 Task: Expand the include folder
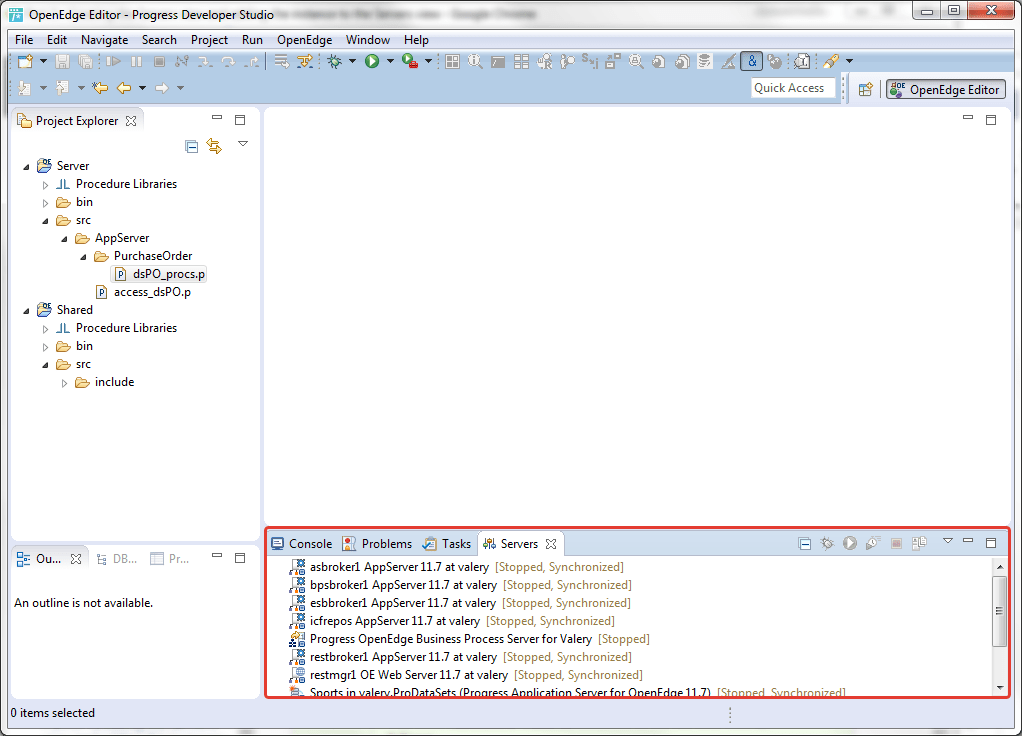pos(65,383)
